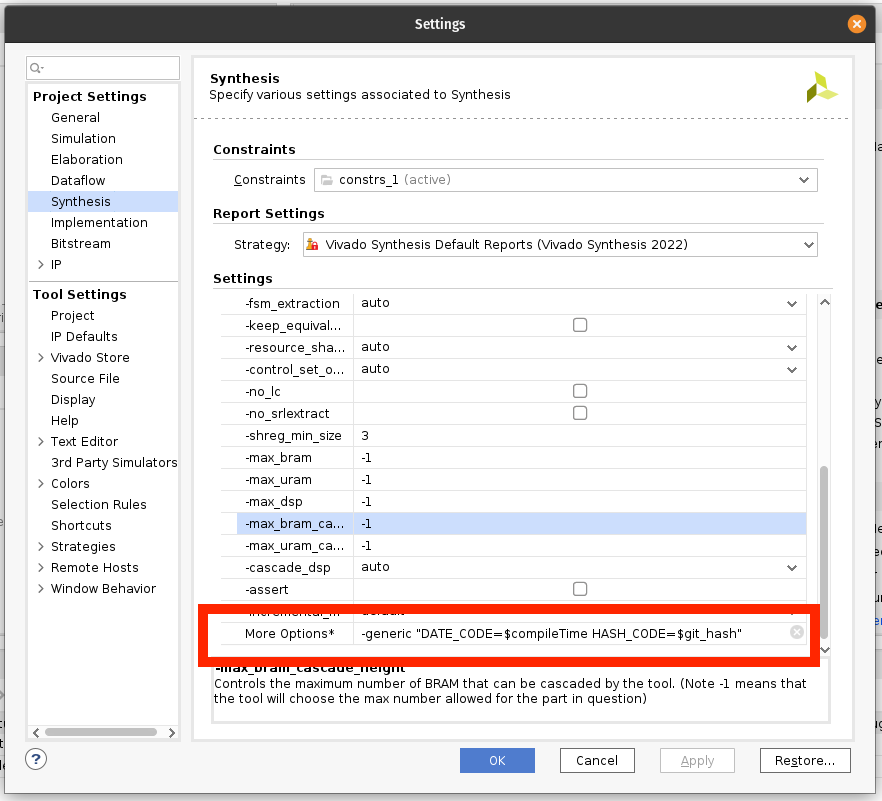Toggle the -assert checkbox

(x=580, y=589)
